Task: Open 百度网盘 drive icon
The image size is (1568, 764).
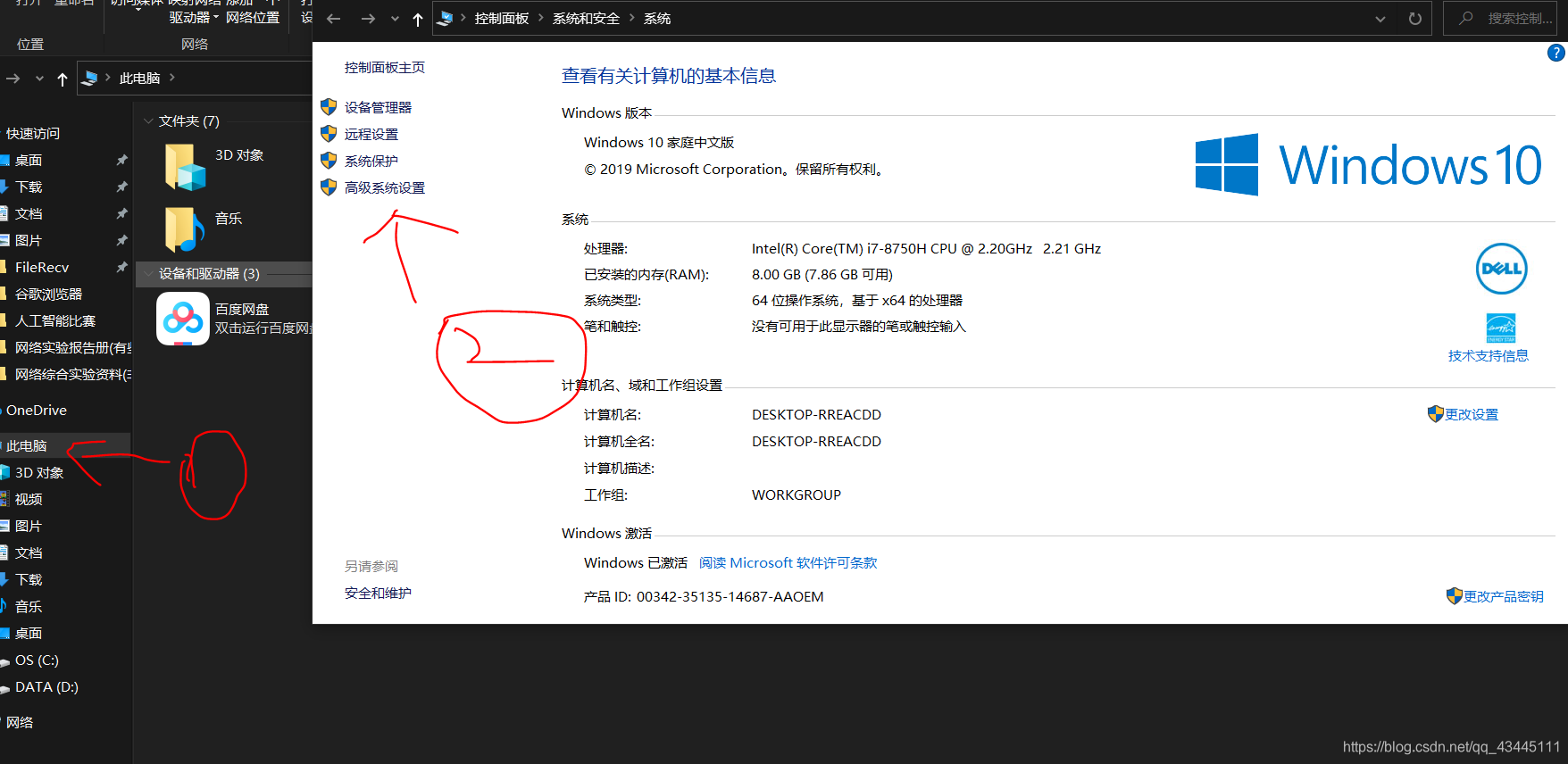Action: (x=183, y=319)
